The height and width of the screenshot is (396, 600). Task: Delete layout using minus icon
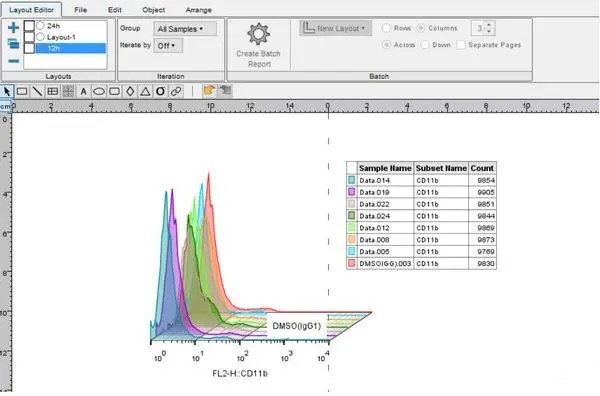(x=13, y=61)
